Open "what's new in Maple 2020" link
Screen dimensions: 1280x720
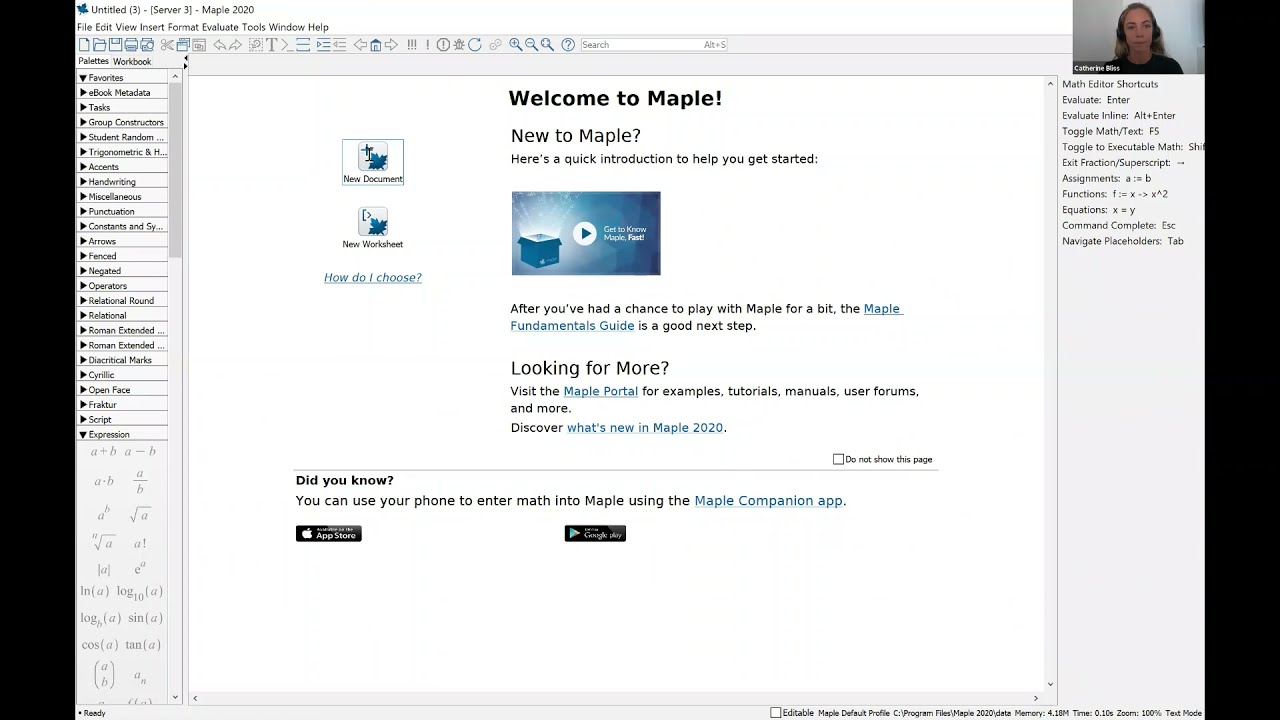click(645, 427)
